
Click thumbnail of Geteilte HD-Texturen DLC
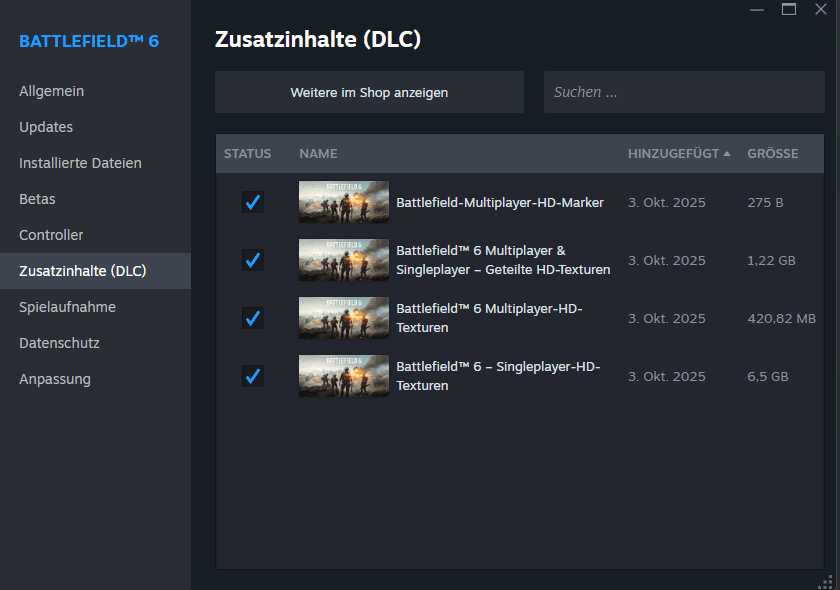point(344,260)
